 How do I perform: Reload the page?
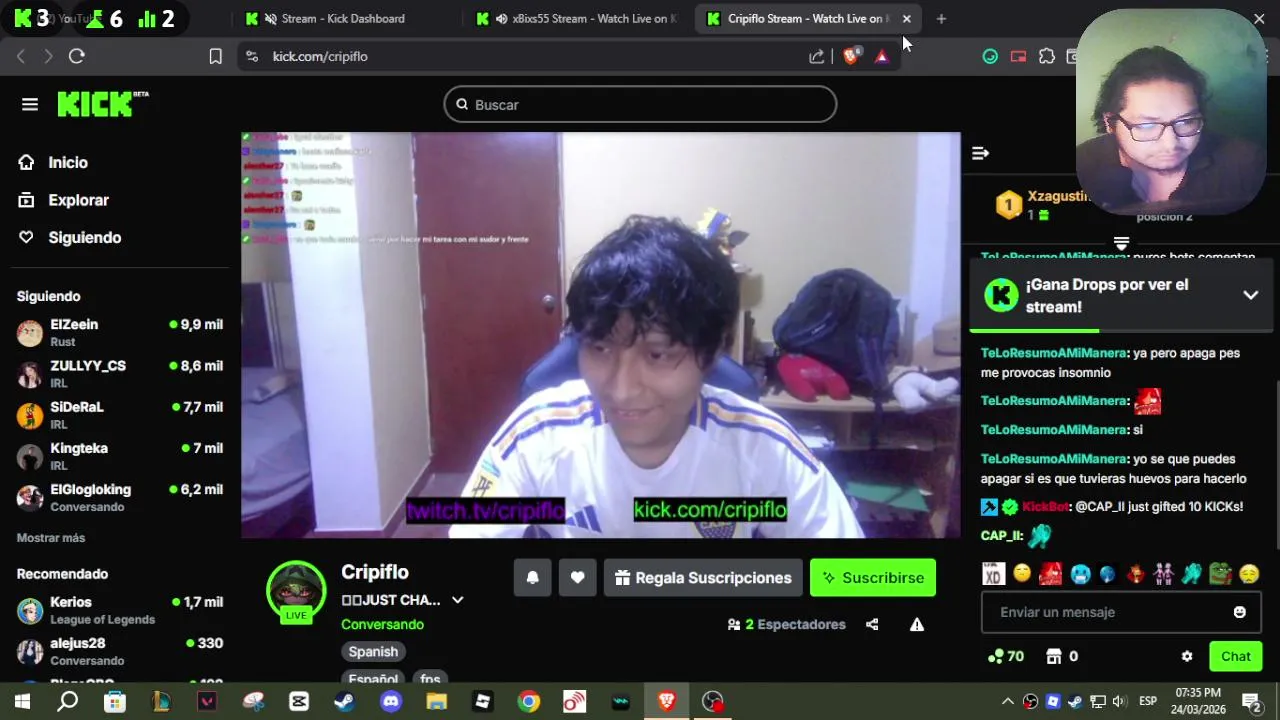click(76, 56)
